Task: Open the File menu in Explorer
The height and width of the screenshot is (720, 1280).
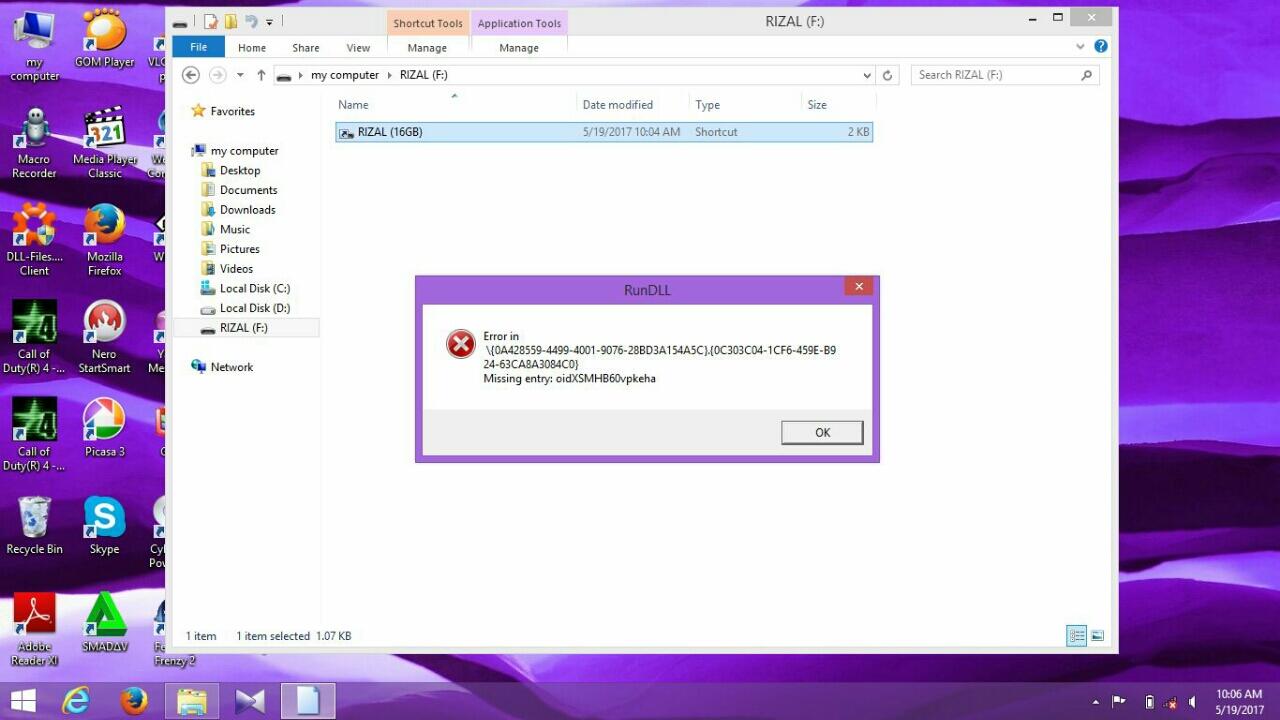Action: pyautogui.click(x=198, y=47)
